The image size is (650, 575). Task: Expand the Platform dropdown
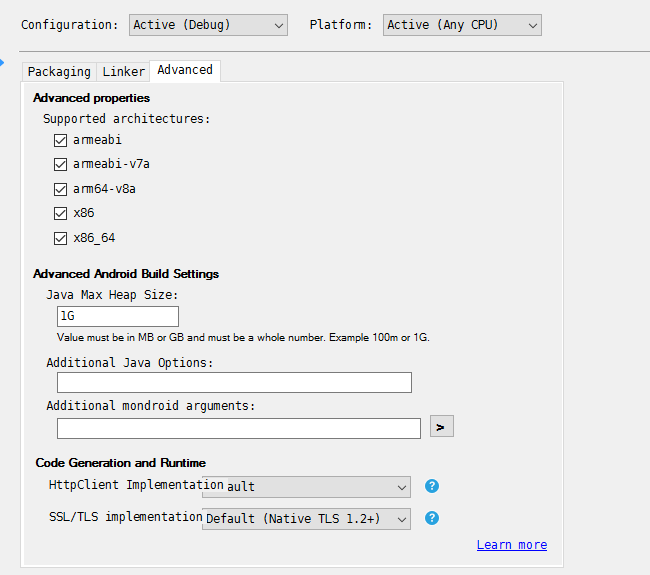click(x=462, y=25)
